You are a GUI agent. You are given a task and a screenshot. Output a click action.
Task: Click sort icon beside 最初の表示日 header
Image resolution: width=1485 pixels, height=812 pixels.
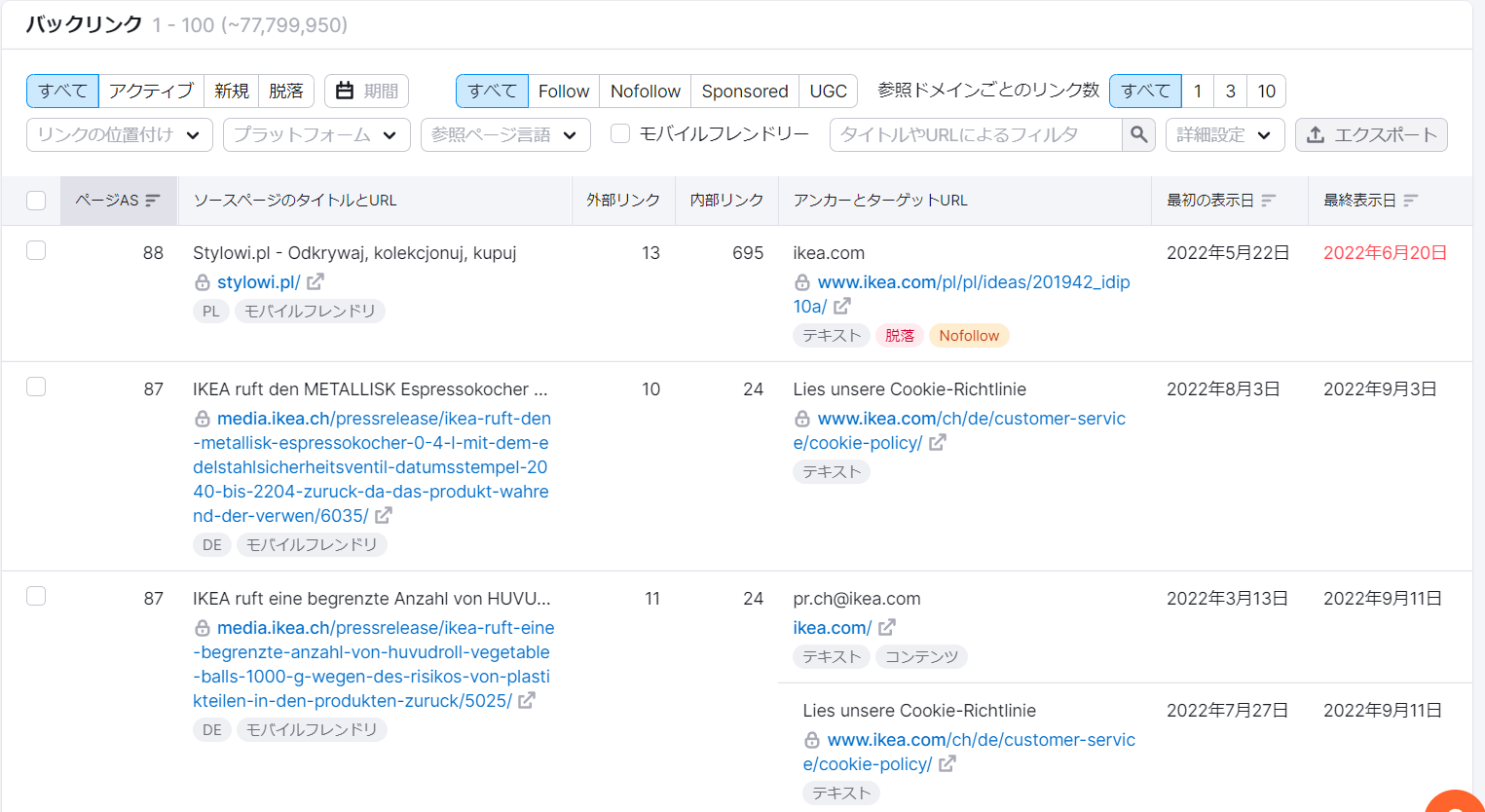pyautogui.click(x=1269, y=200)
